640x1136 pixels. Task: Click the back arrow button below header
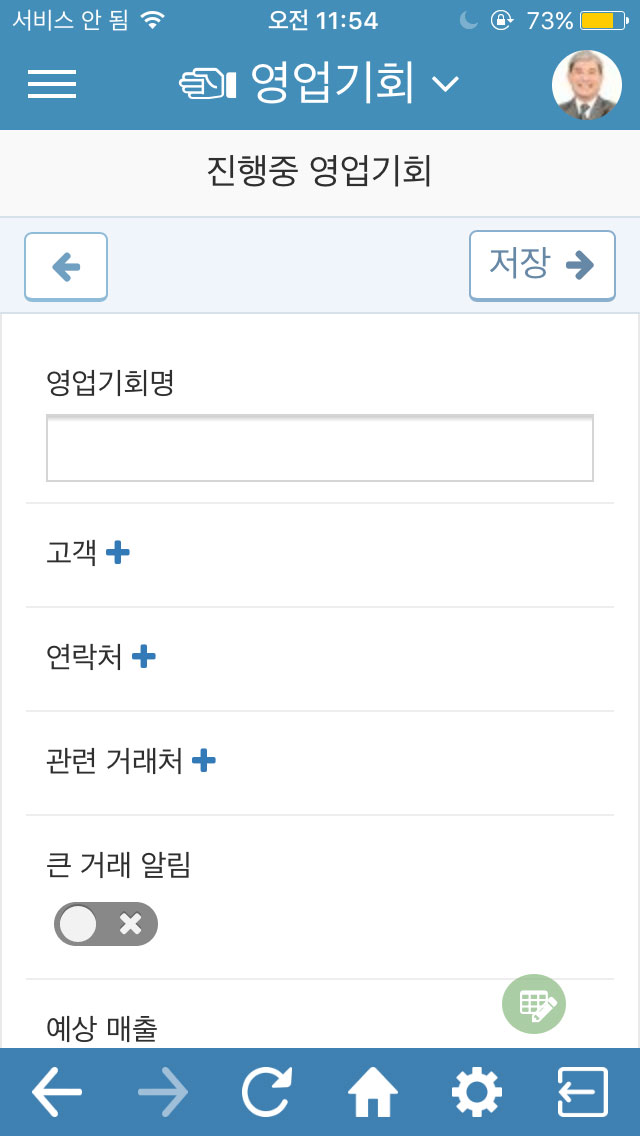(66, 267)
